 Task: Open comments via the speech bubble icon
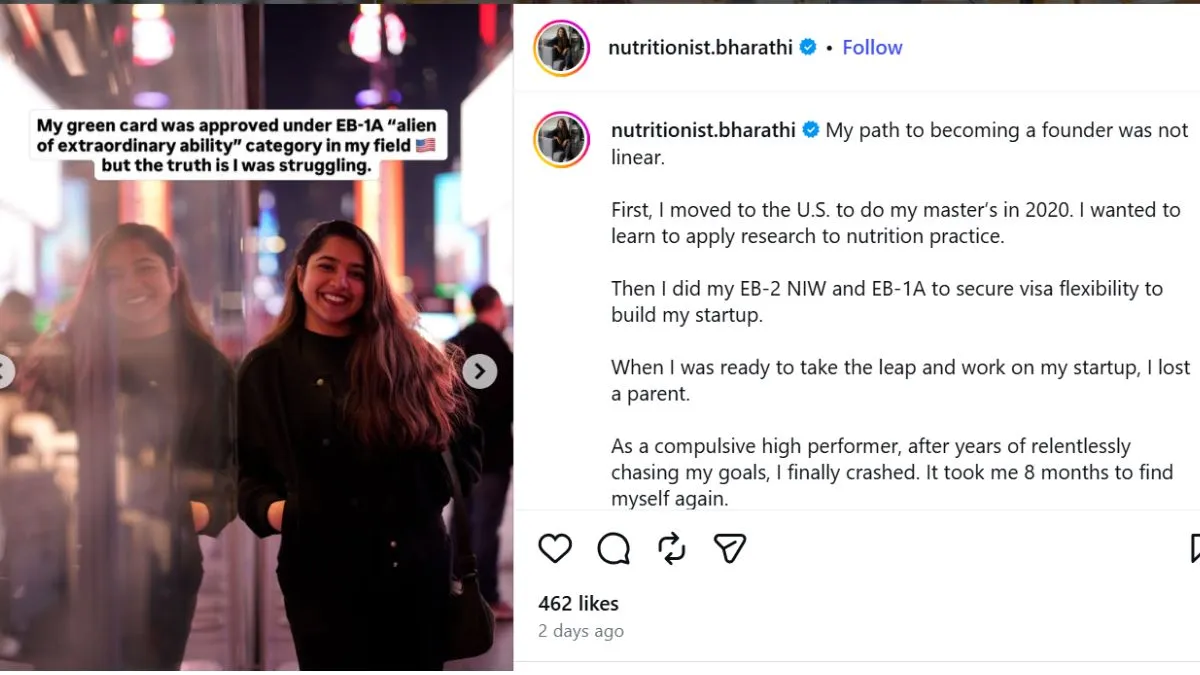[613, 548]
